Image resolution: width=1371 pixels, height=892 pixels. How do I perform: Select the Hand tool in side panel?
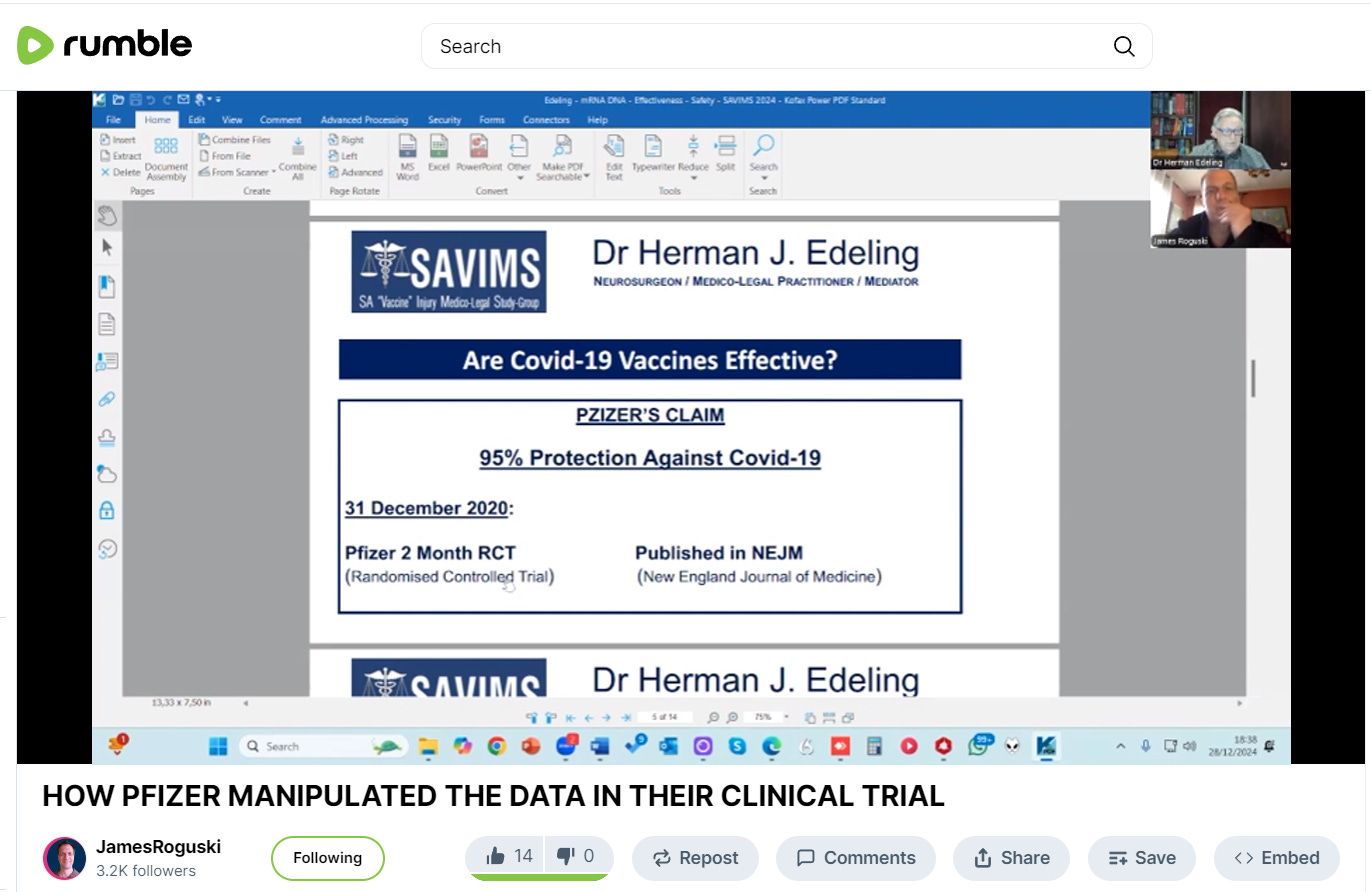click(x=107, y=215)
